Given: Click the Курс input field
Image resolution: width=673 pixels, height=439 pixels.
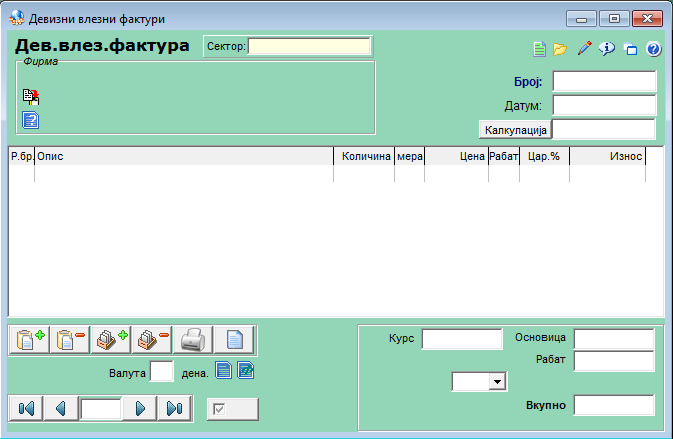Looking at the screenshot, I should pyautogui.click(x=462, y=339).
